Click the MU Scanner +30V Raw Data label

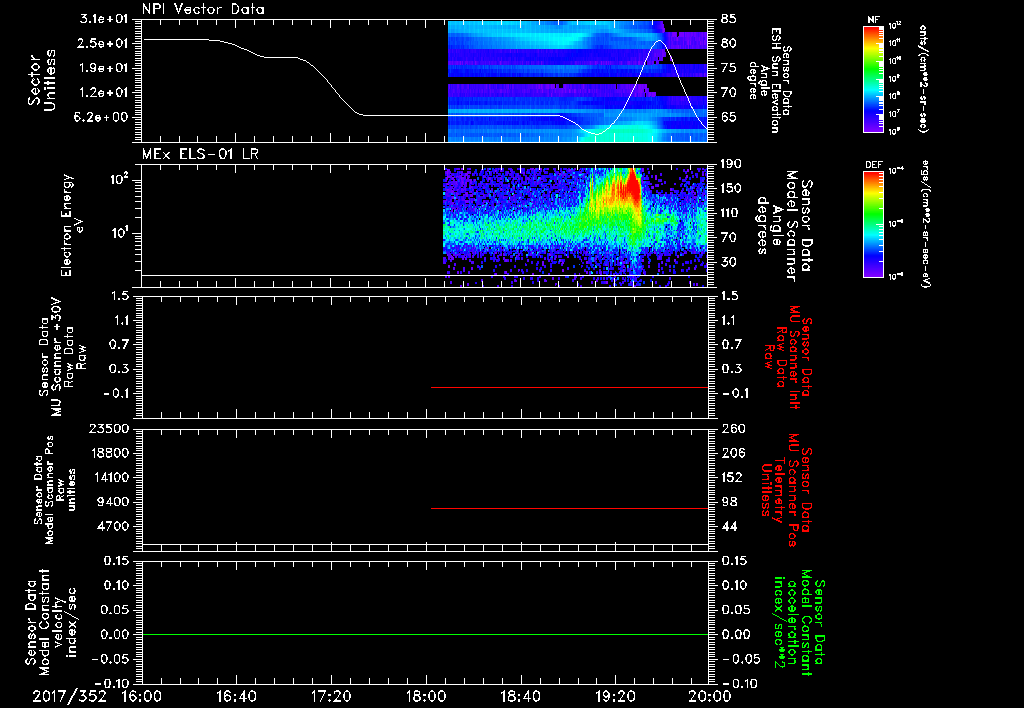pos(62,357)
